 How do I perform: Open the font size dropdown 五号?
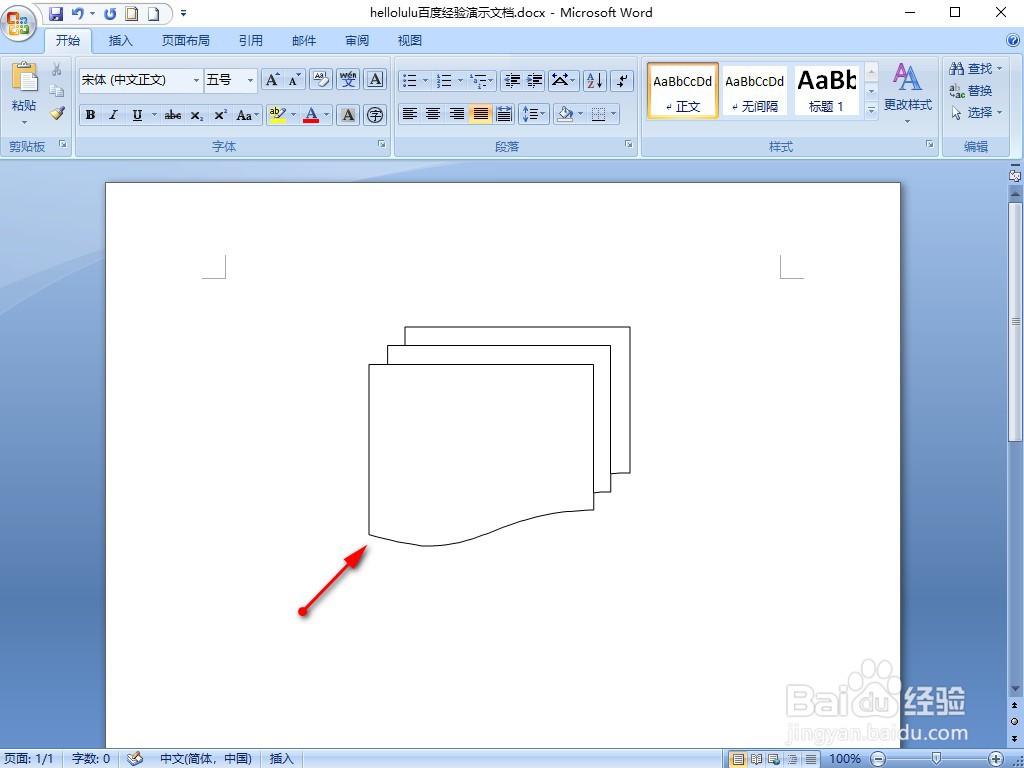coord(250,80)
